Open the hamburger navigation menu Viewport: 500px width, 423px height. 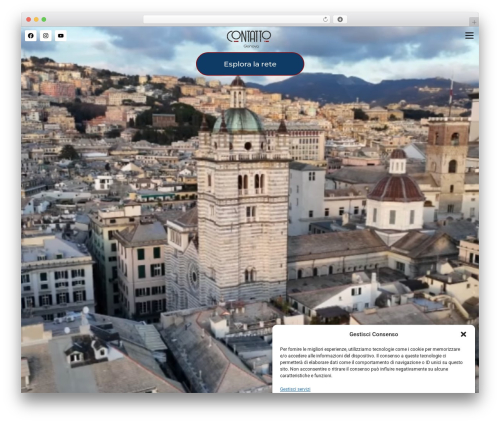coord(469,35)
